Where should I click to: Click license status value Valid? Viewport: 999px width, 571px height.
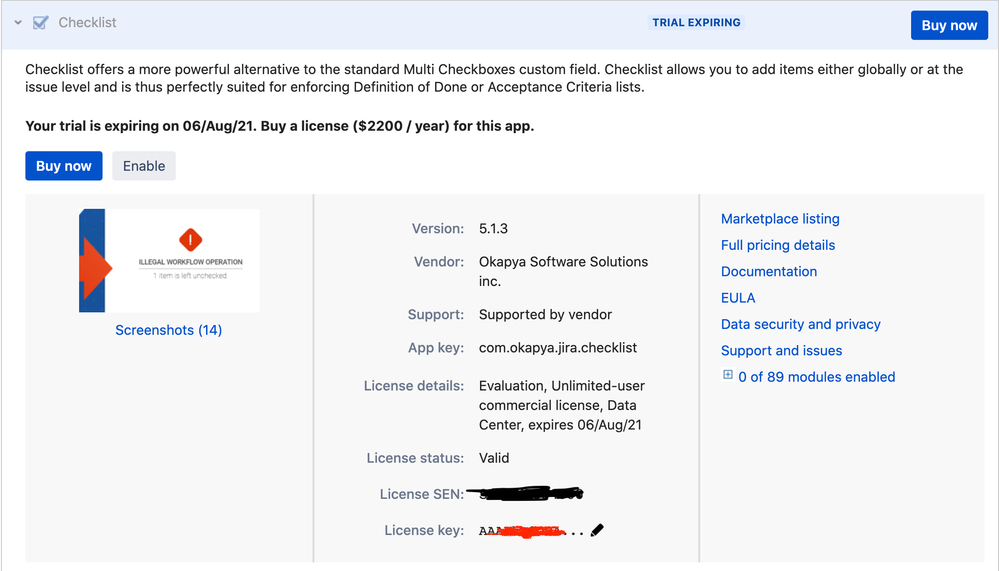click(494, 458)
